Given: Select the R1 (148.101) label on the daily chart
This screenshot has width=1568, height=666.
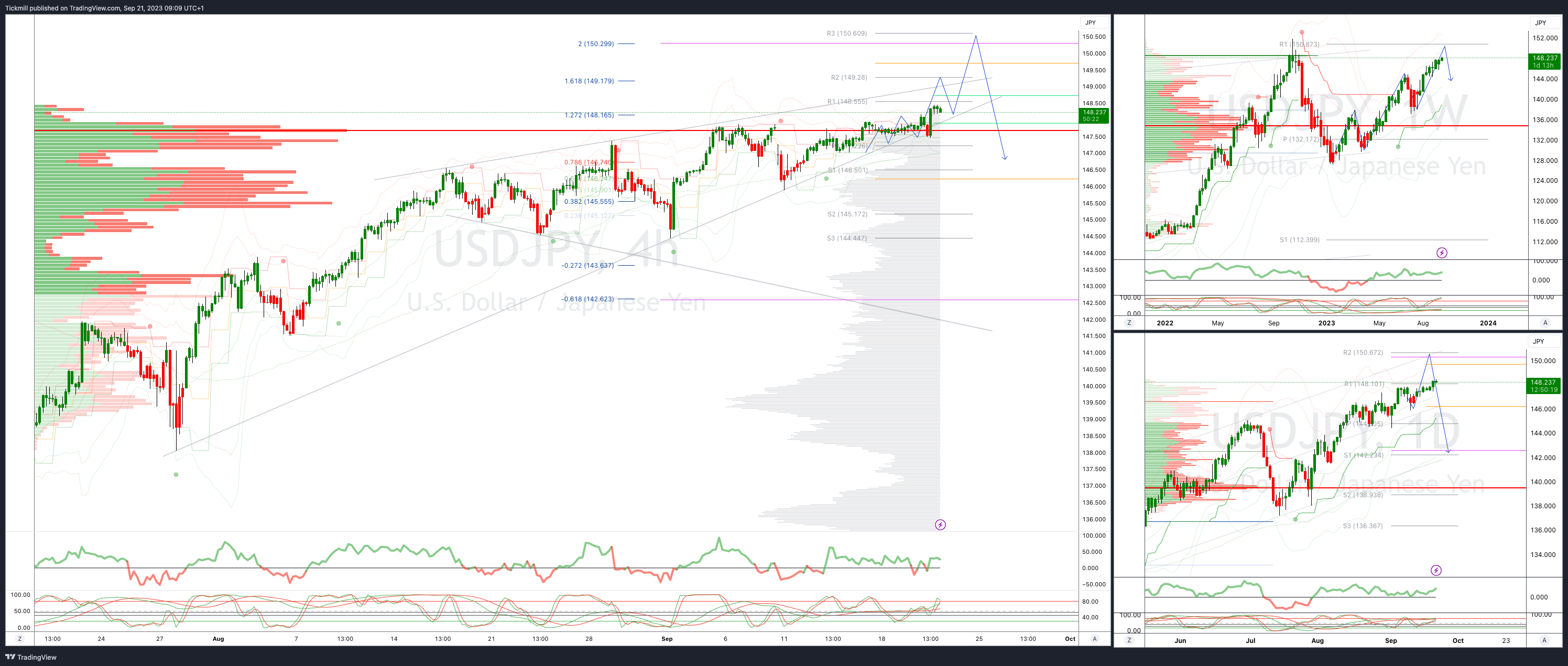Looking at the screenshot, I should [x=1364, y=384].
